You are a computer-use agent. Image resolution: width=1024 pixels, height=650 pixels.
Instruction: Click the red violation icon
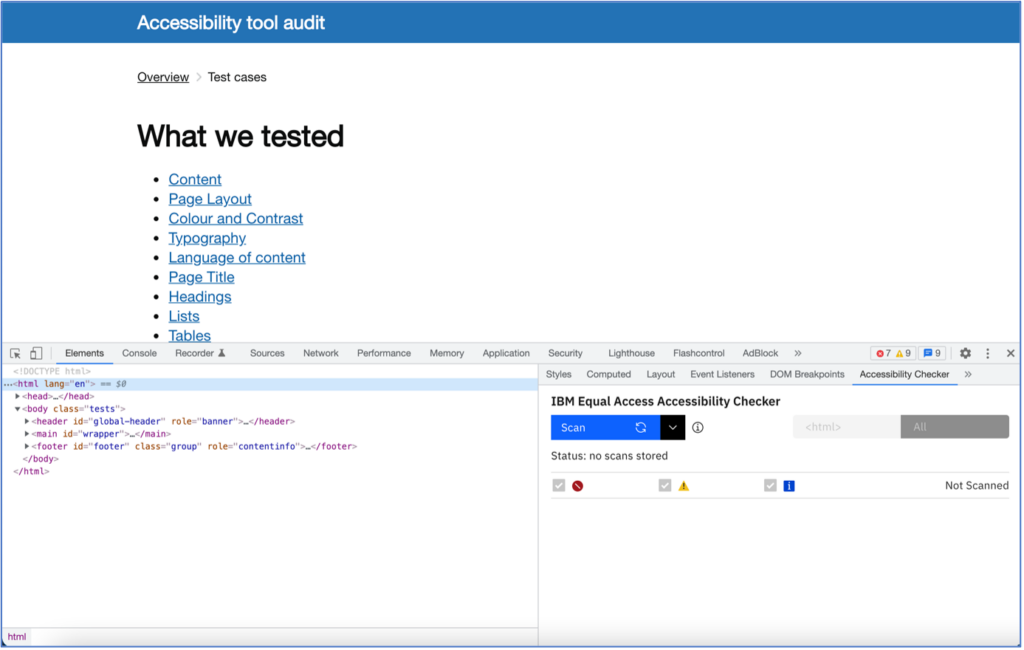click(x=577, y=486)
